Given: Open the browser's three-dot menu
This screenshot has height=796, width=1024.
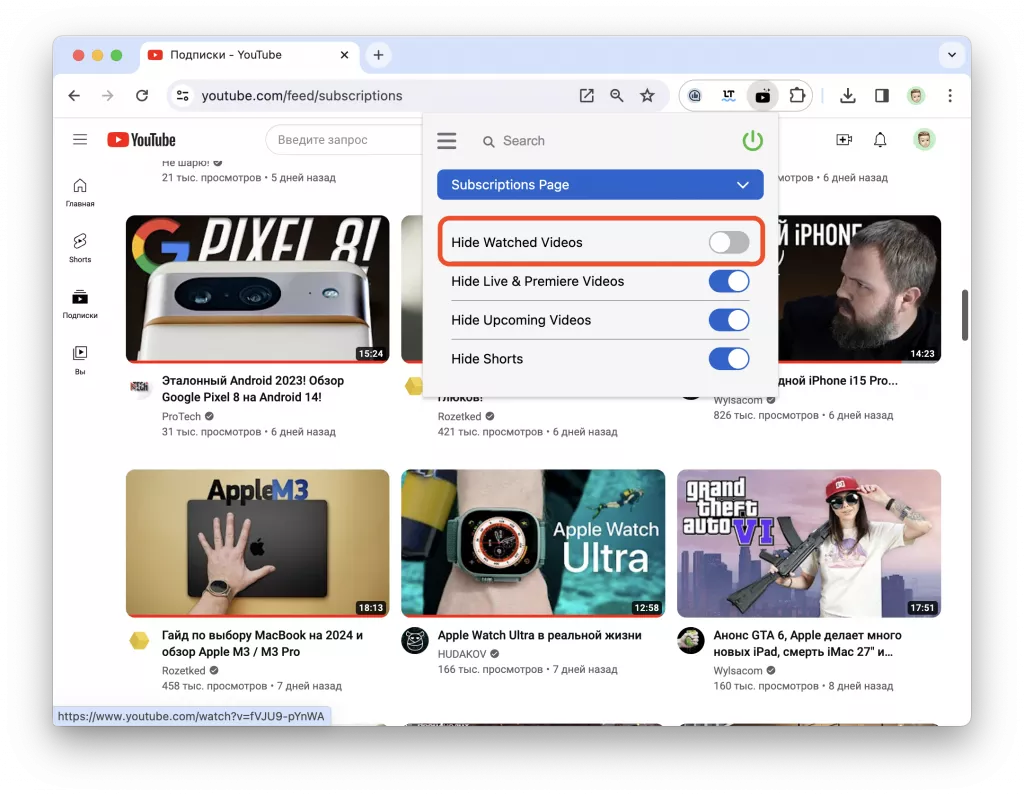Looking at the screenshot, I should [949, 95].
